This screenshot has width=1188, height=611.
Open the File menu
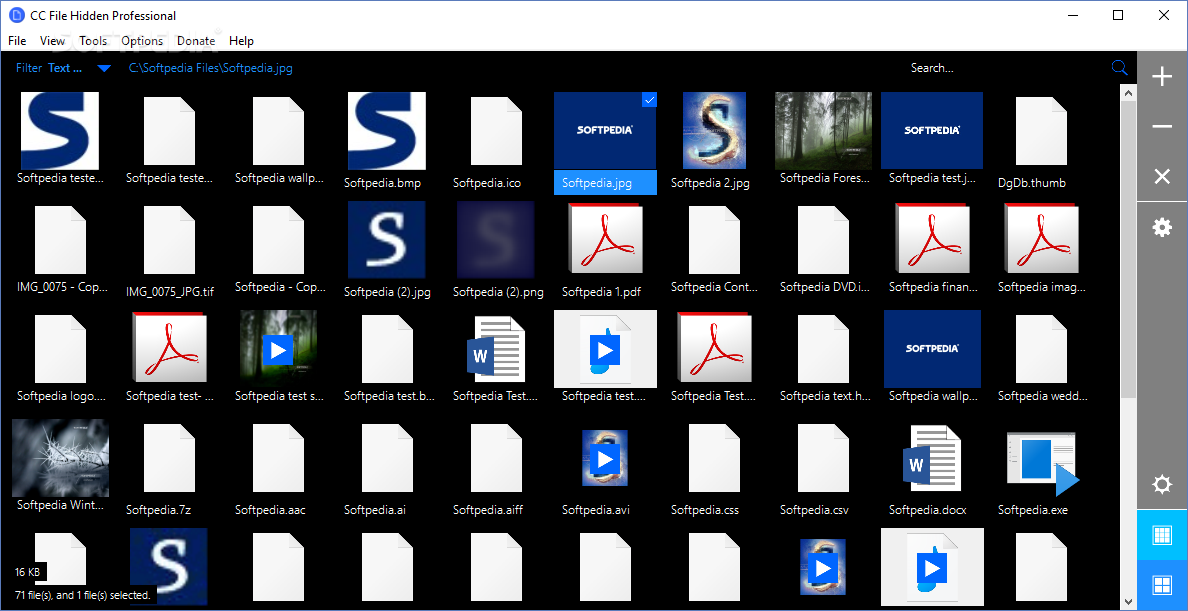tap(17, 41)
